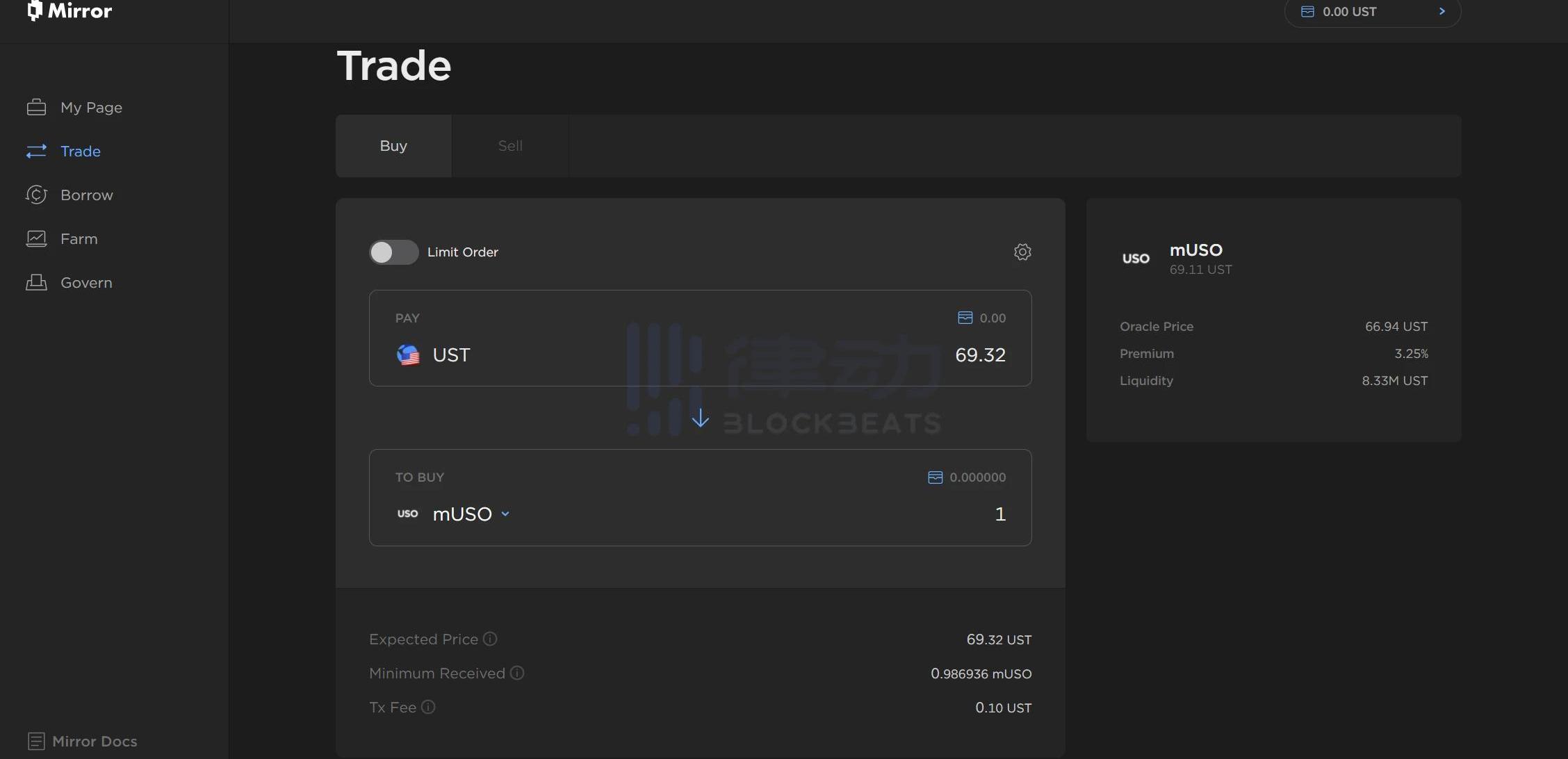Show Minimum Received info icon
This screenshot has width=1568, height=759.
(x=517, y=673)
